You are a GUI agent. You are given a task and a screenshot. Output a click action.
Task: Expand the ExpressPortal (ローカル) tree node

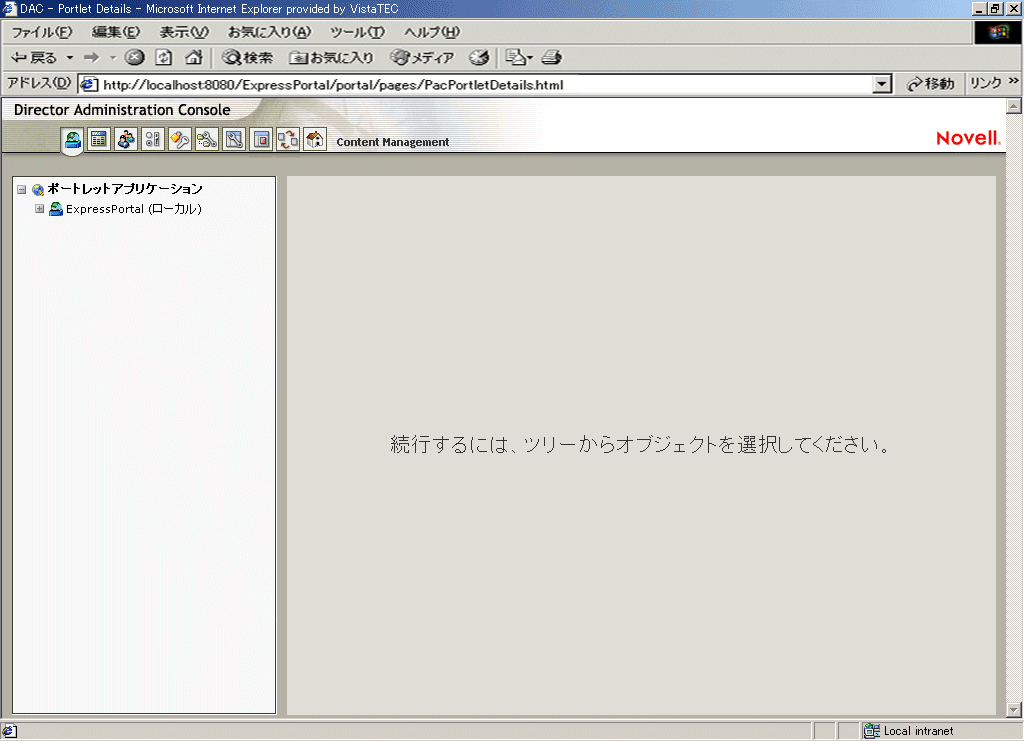39,209
